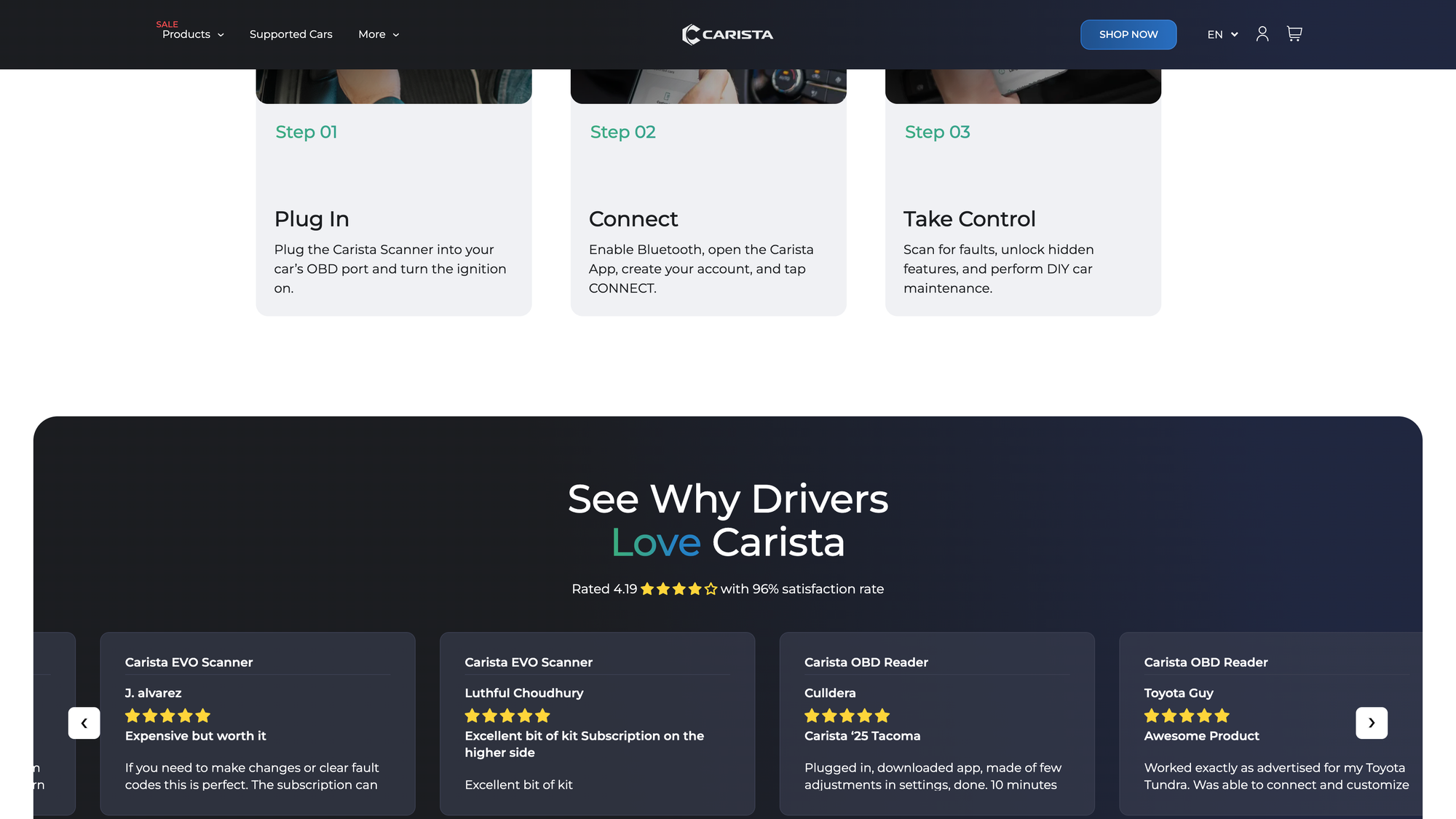Click "Carista OBD Reader" on Culldera's review
This screenshot has width=1456, height=819.
866,662
